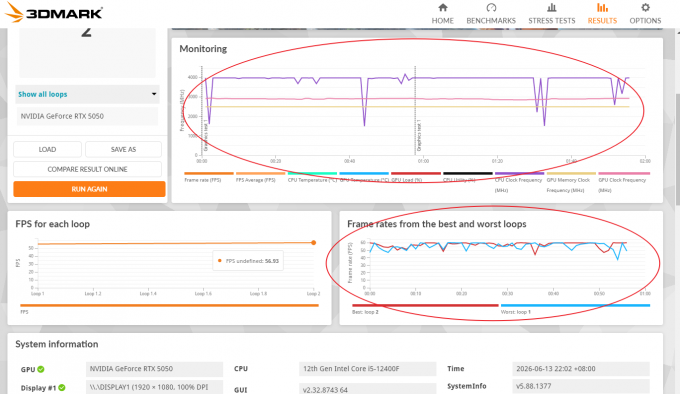Open the Benchmarks gauge icon
680x394 pixels.
tap(491, 7)
